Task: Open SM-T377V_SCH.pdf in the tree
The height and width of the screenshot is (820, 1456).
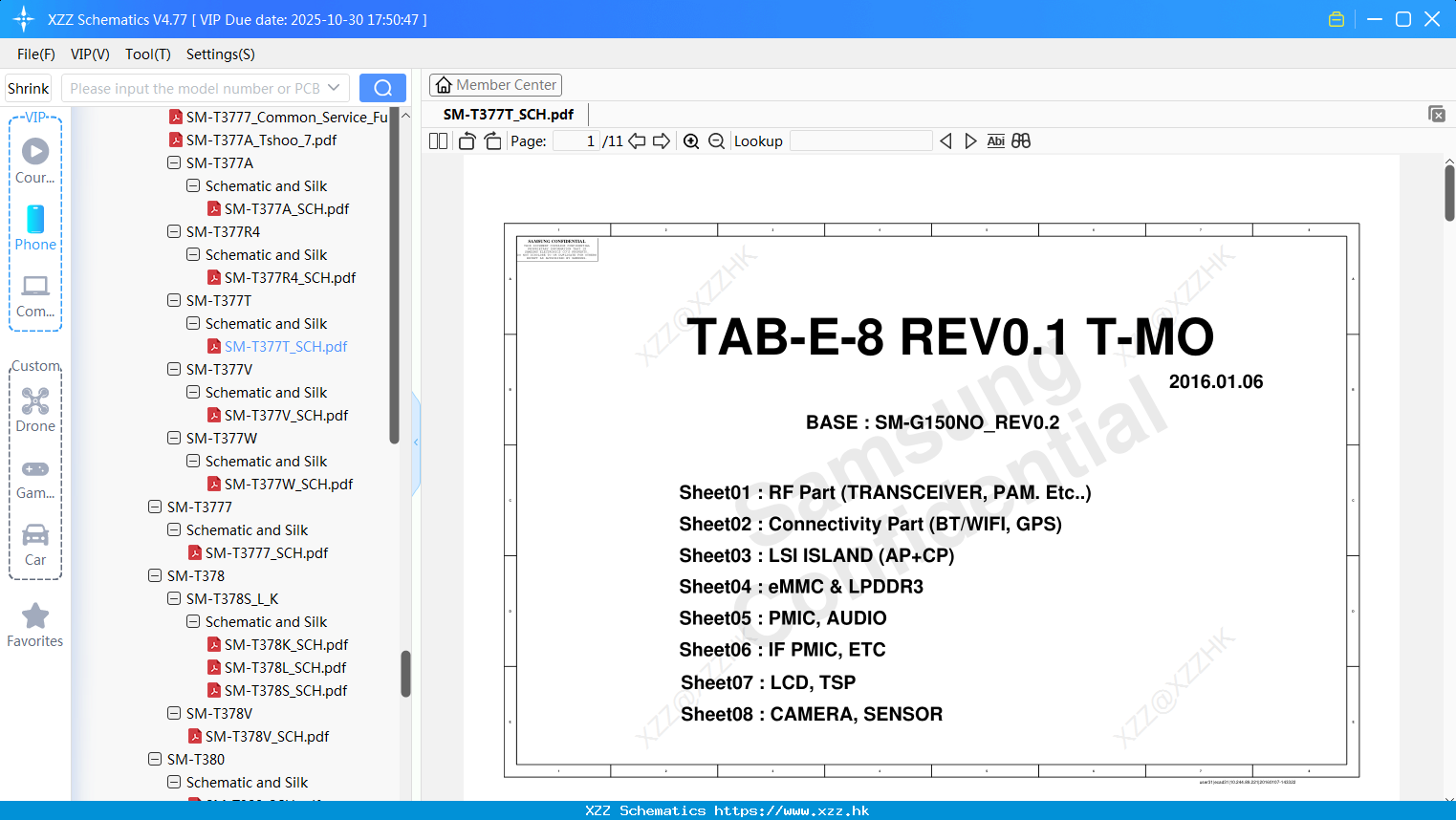Action: pyautogui.click(x=286, y=415)
